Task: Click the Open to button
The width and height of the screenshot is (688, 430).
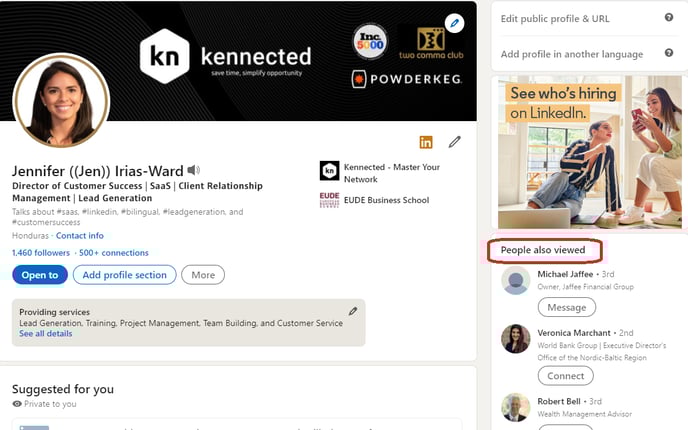Action: click(x=40, y=275)
